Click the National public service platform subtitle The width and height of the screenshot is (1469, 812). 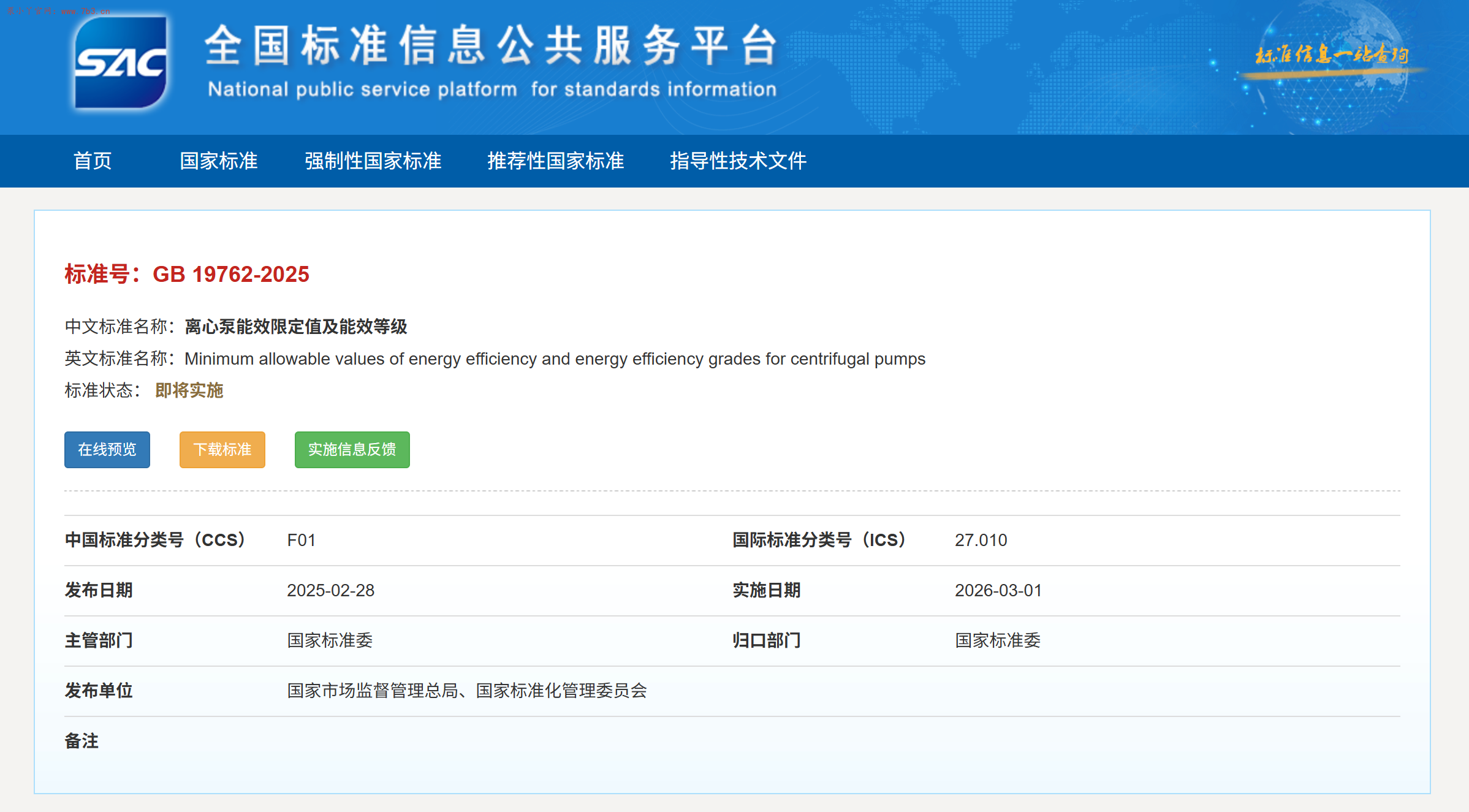[x=492, y=89]
